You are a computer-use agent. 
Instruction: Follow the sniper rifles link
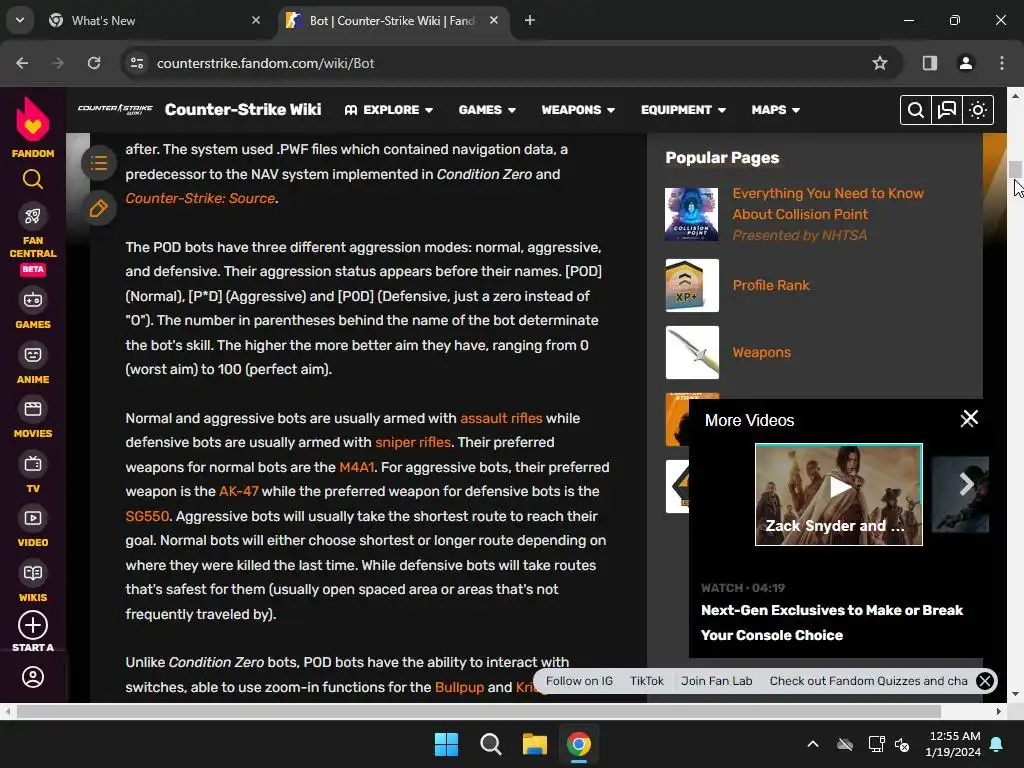coord(413,442)
